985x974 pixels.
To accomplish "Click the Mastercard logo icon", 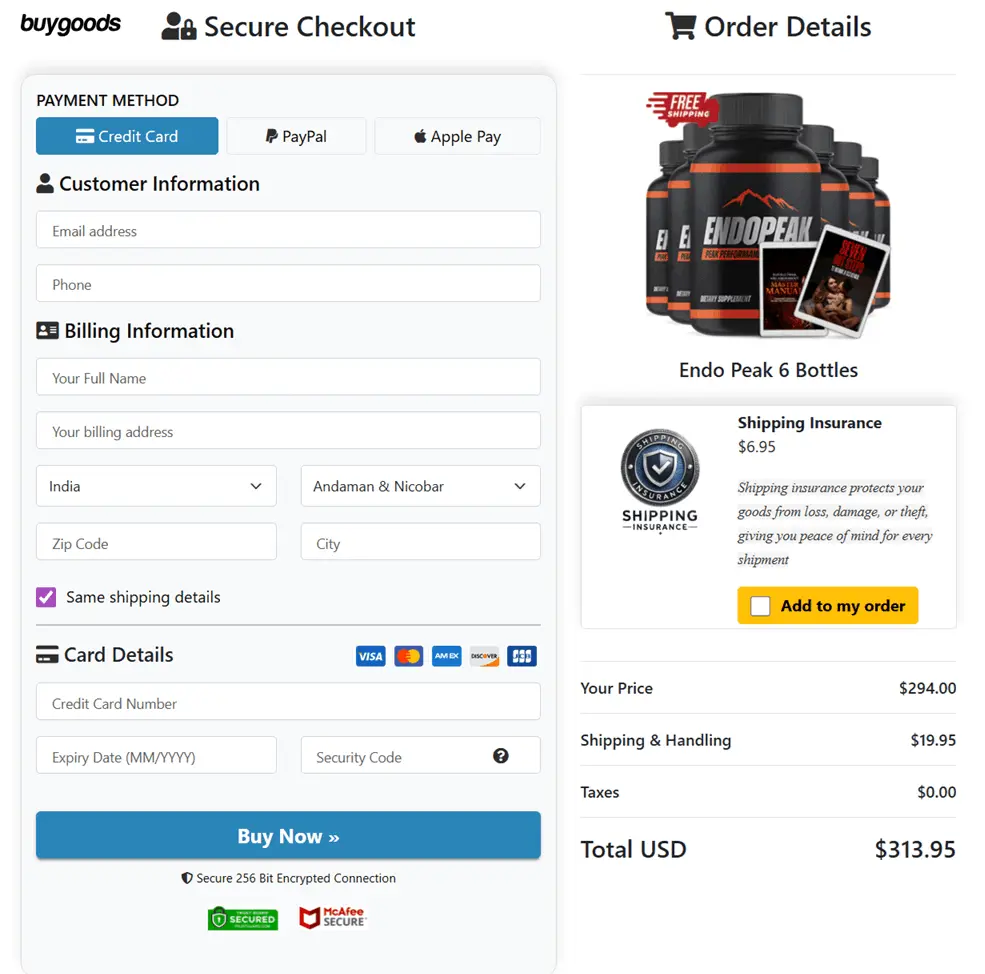I will tap(408, 656).
